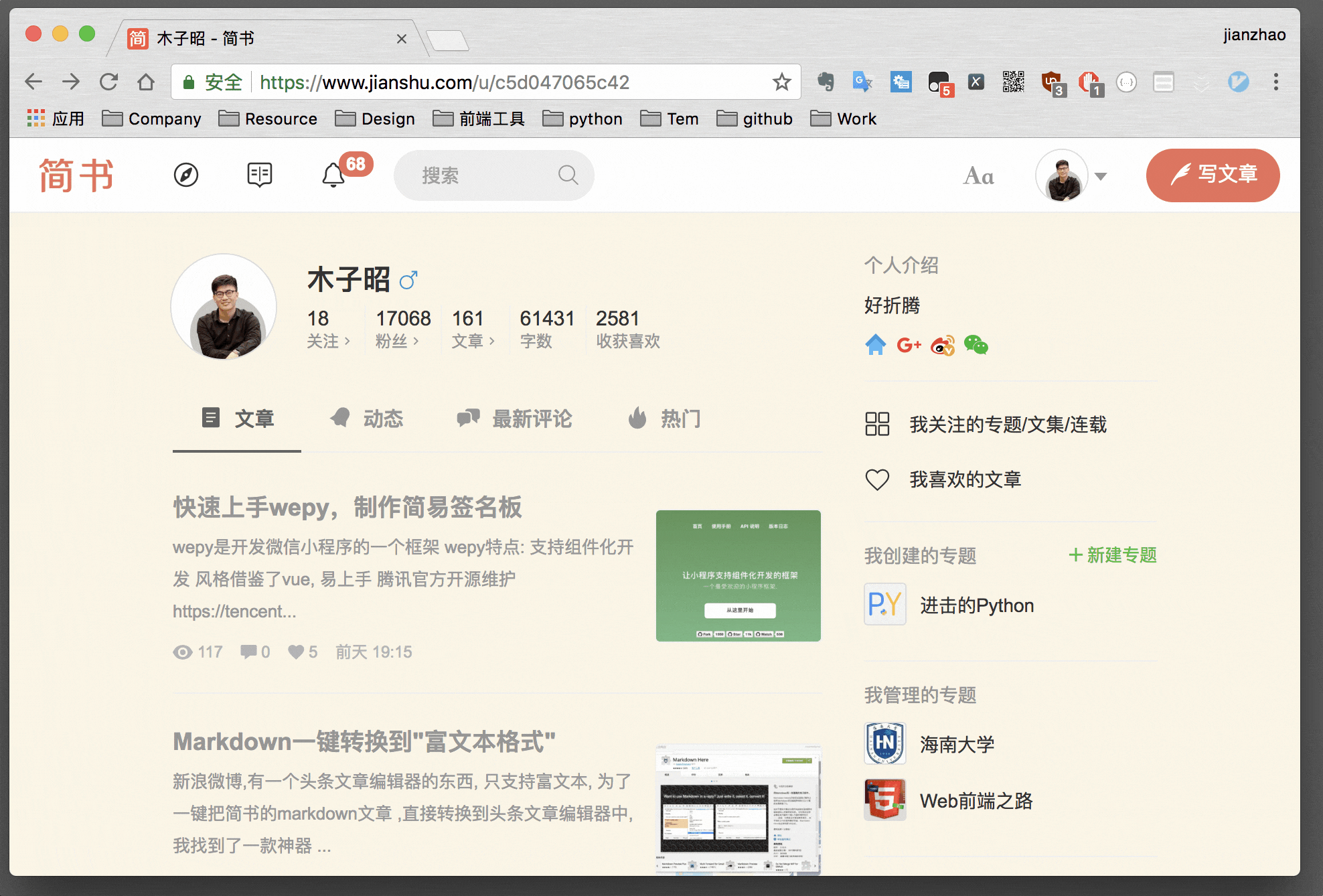
Task: Expand the 关注 following list
Action: pyautogui.click(x=328, y=342)
